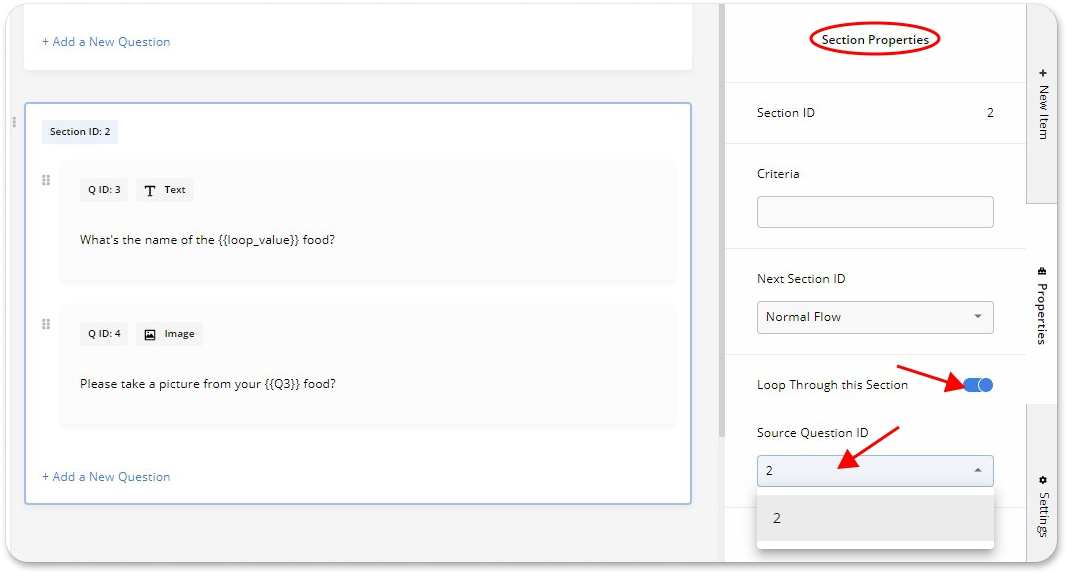This screenshot has height=574, width=1067.
Task: Click the Text type icon on question 3
Action: tap(150, 190)
